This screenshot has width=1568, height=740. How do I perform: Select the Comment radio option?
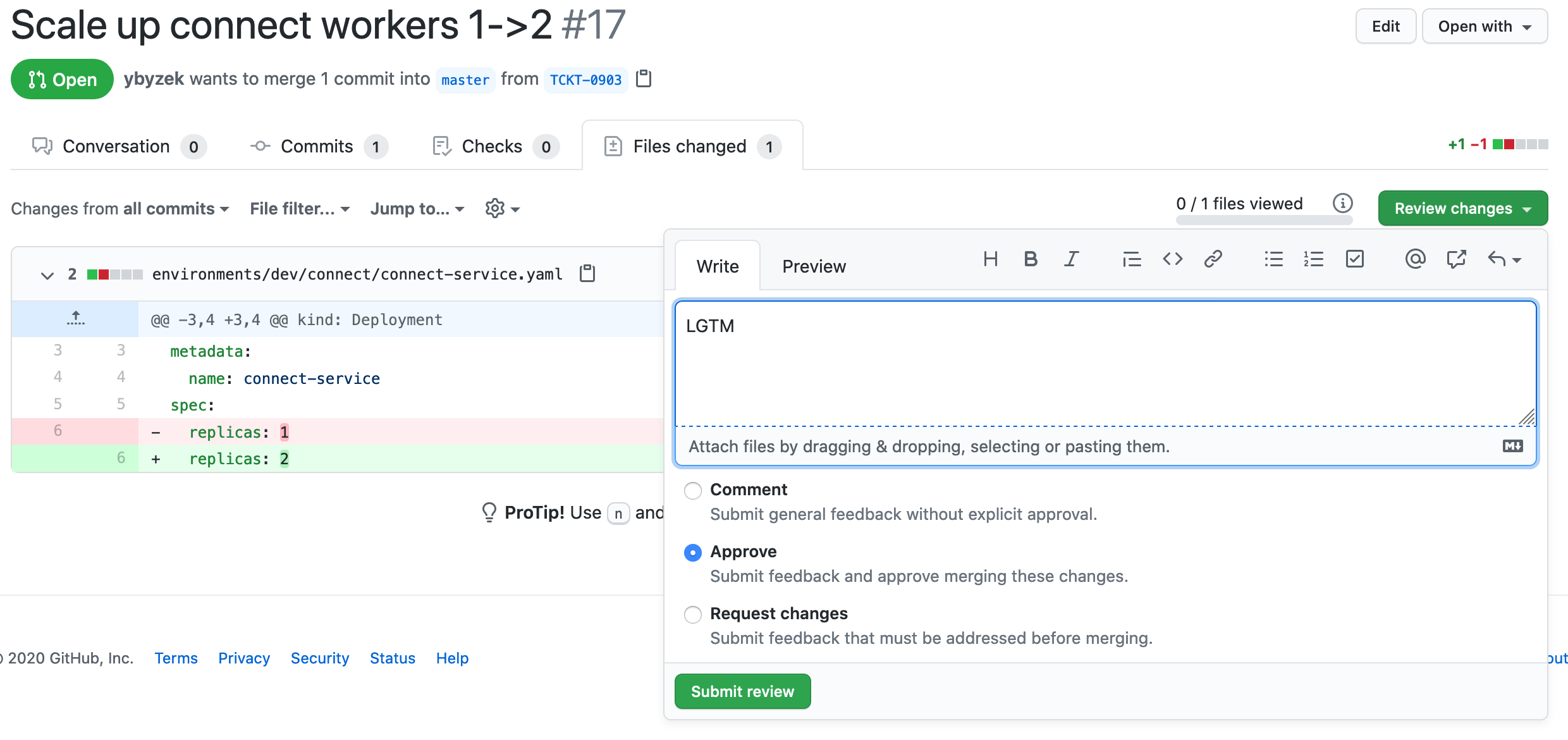pos(693,490)
